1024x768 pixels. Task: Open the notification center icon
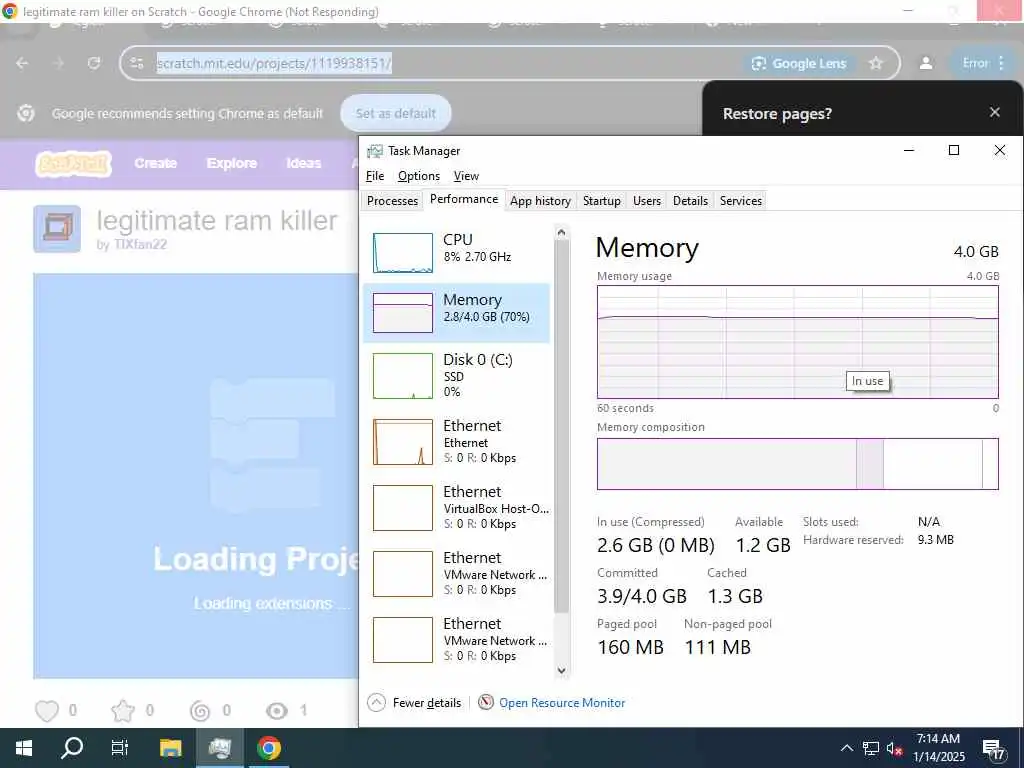[x=993, y=749]
